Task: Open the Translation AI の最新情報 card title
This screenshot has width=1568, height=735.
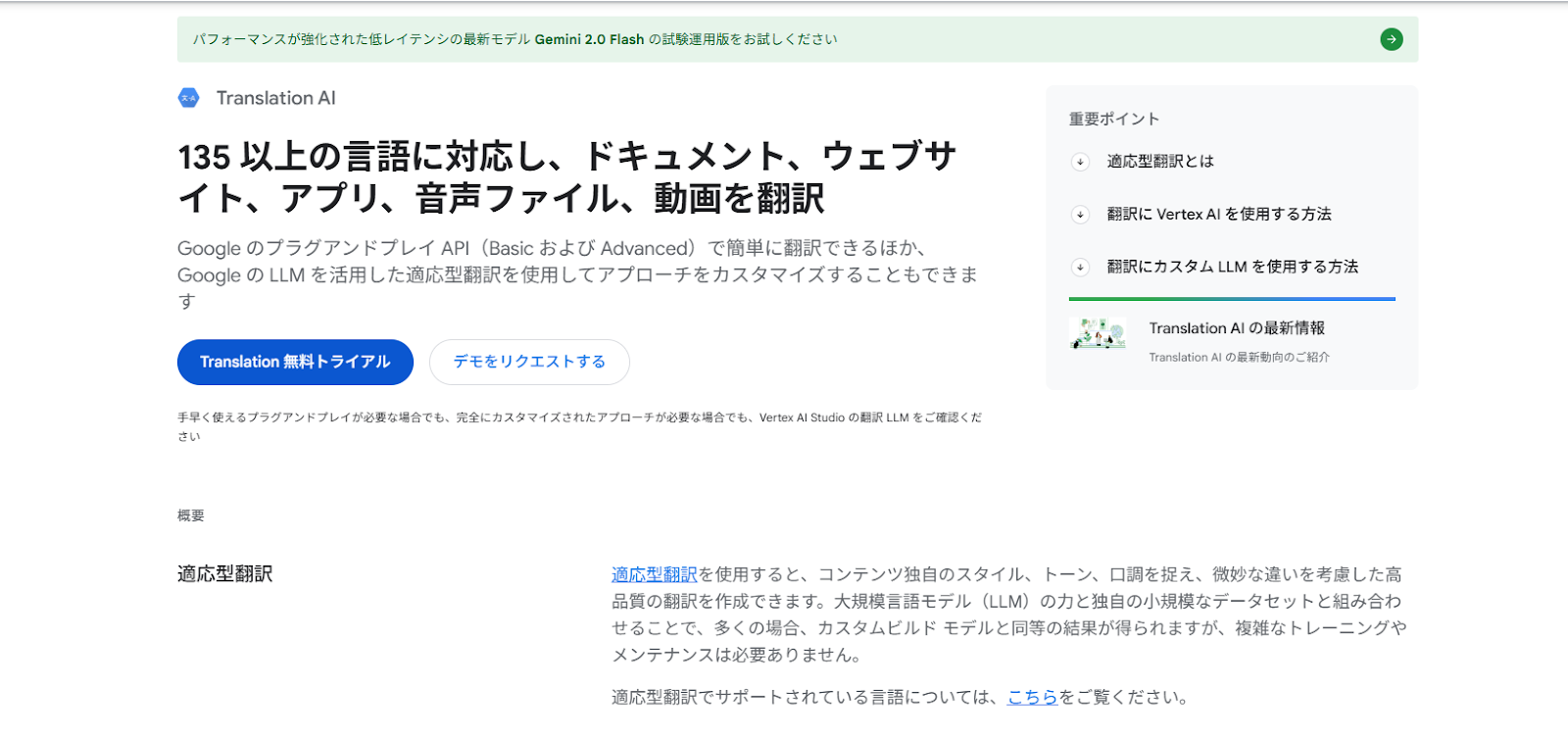Action: coord(1237,328)
